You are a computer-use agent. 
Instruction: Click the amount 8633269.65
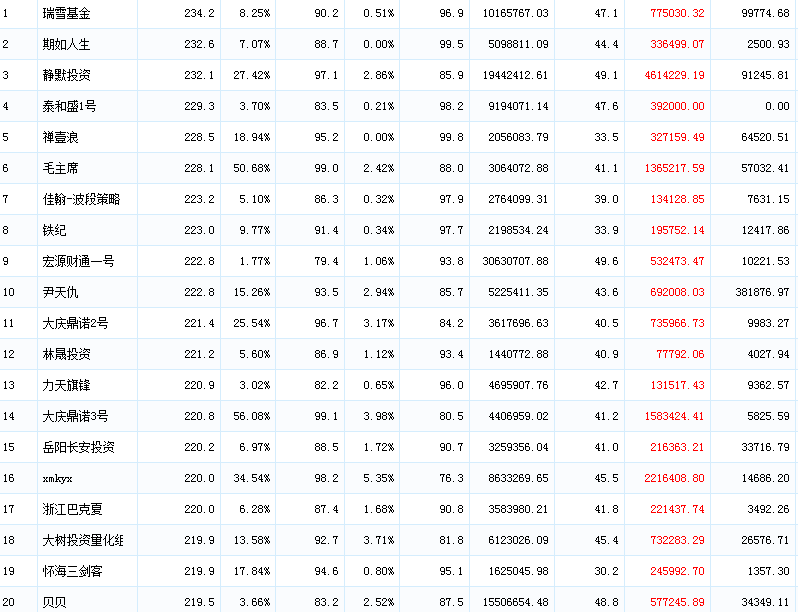(x=519, y=479)
